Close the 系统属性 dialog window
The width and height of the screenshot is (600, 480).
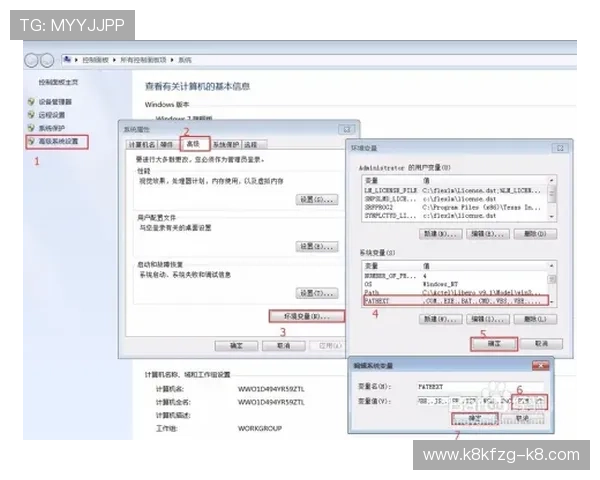click(347, 129)
